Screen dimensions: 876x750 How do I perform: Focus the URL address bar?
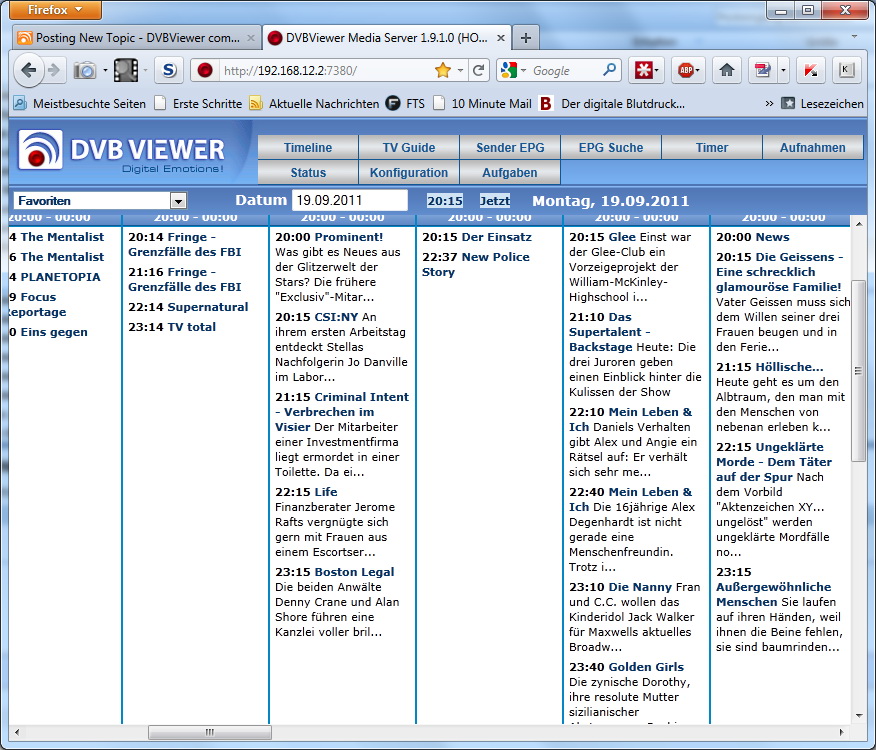click(327, 70)
